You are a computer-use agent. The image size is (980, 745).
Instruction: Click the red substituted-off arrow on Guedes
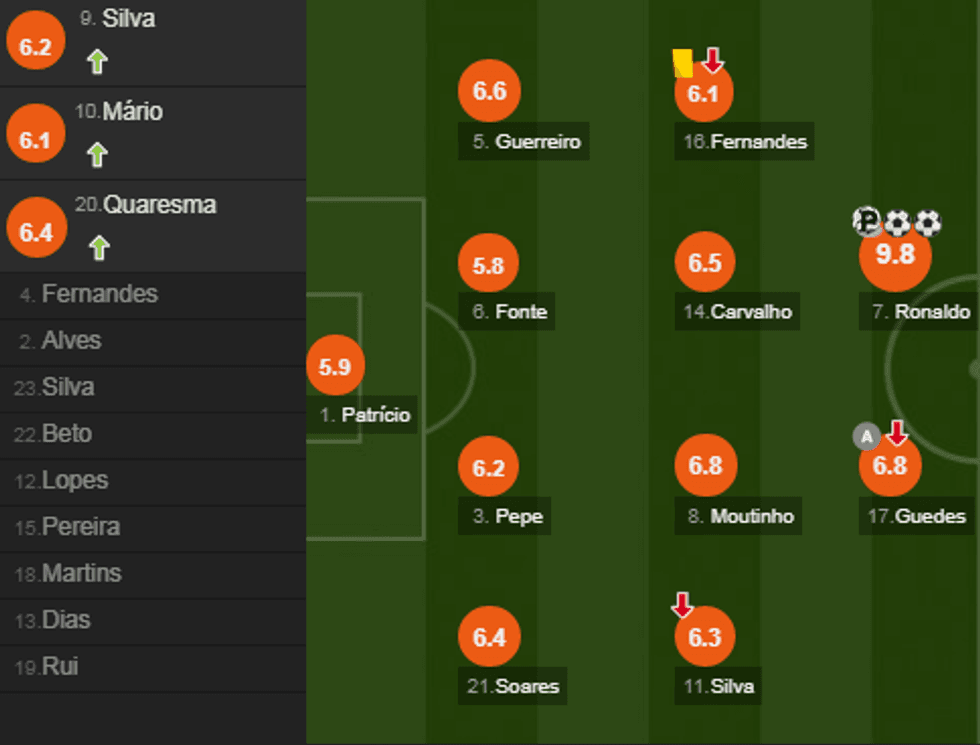(897, 433)
